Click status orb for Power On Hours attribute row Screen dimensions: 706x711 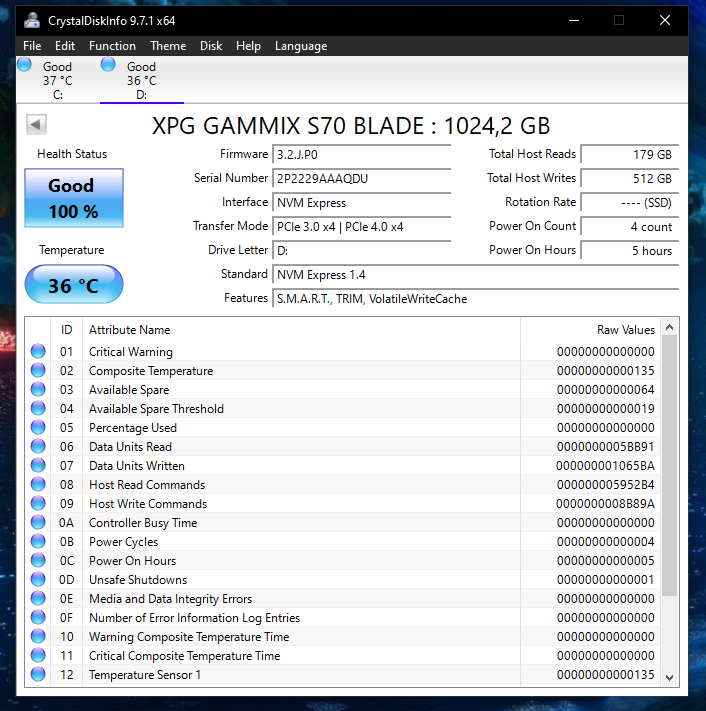(x=38, y=560)
